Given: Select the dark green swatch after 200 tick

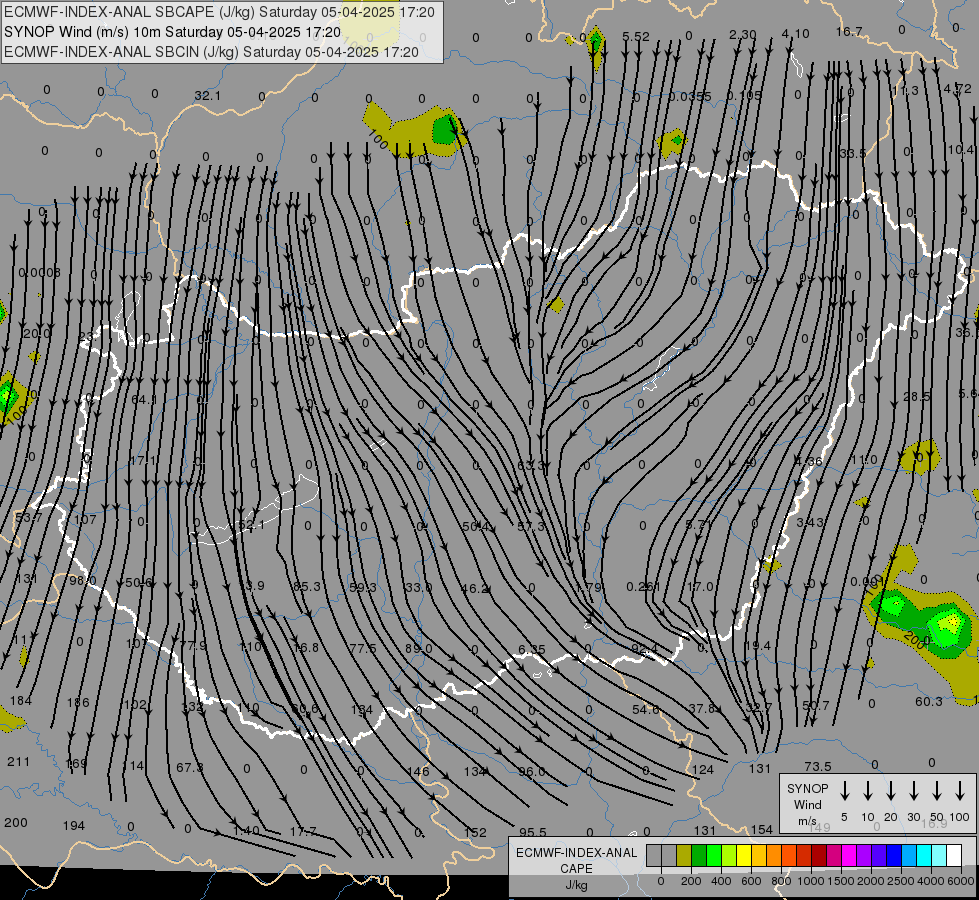Looking at the screenshot, I should coord(699,856).
